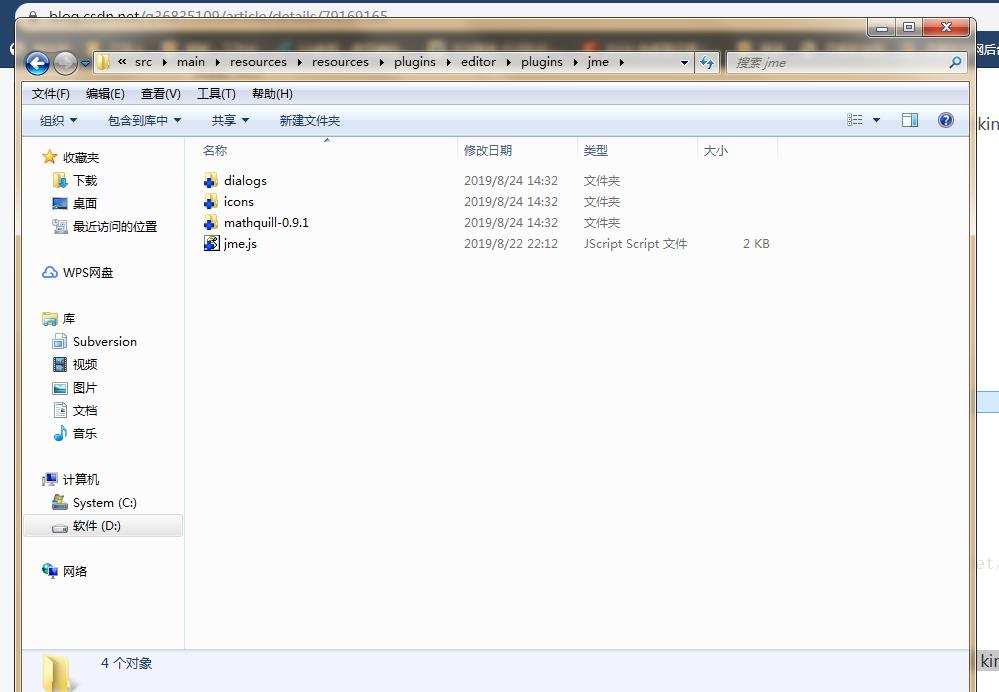
Task: Toggle the preview pane on
Action: pyautogui.click(x=910, y=119)
